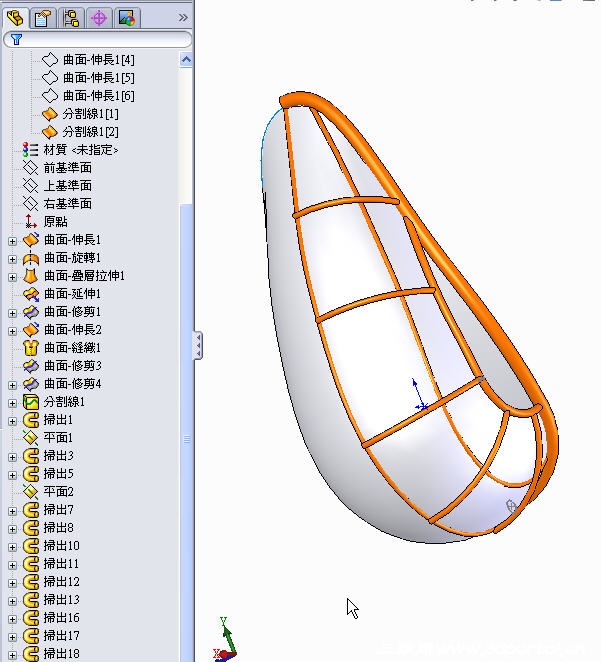Select the 曲面-修剪4 trim icon

tap(31, 384)
